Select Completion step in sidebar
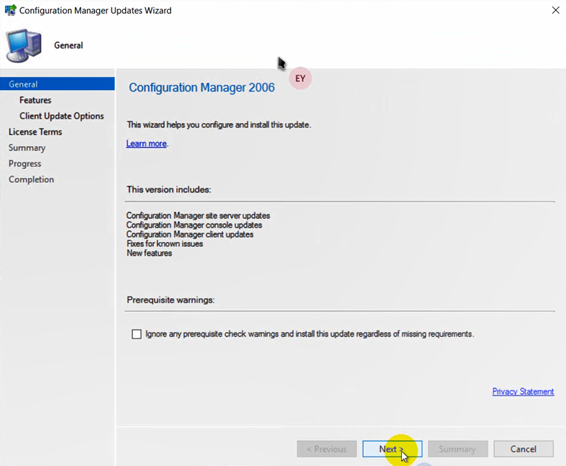Viewport: 566px width, 466px height. tap(31, 179)
